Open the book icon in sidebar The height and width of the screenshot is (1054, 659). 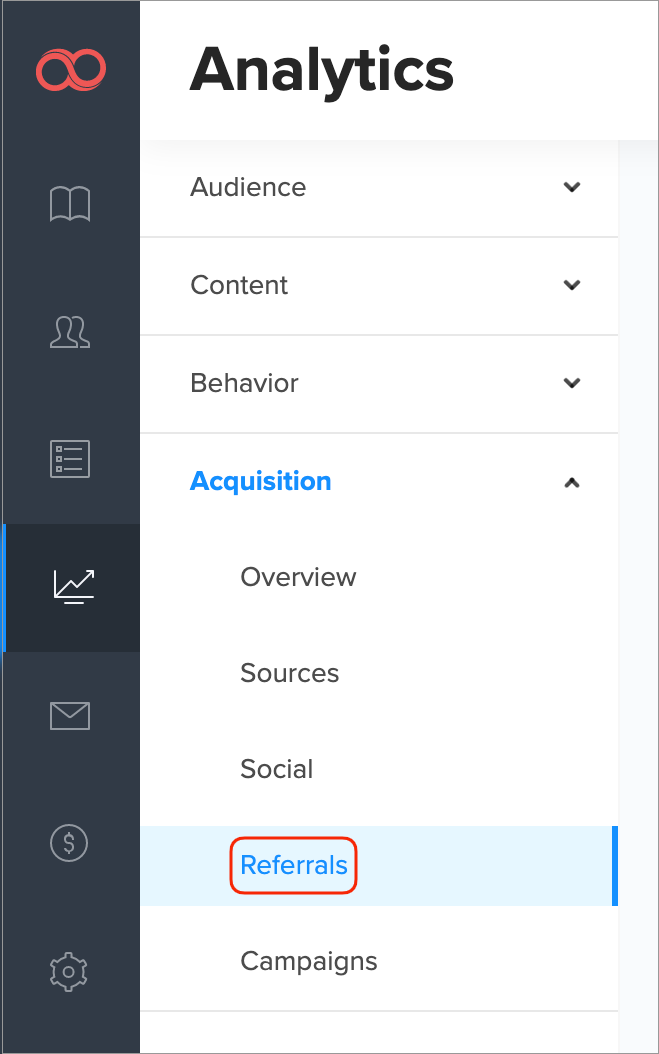70,204
